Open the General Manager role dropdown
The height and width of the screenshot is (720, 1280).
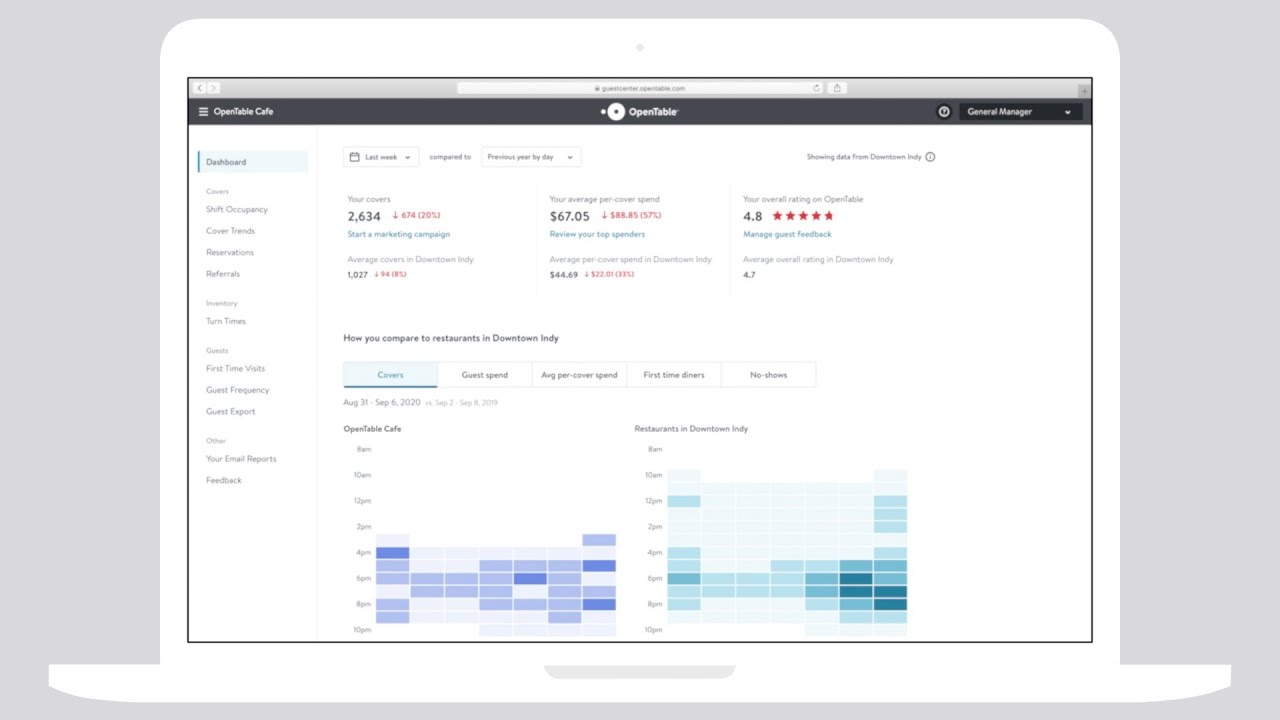pos(1020,112)
